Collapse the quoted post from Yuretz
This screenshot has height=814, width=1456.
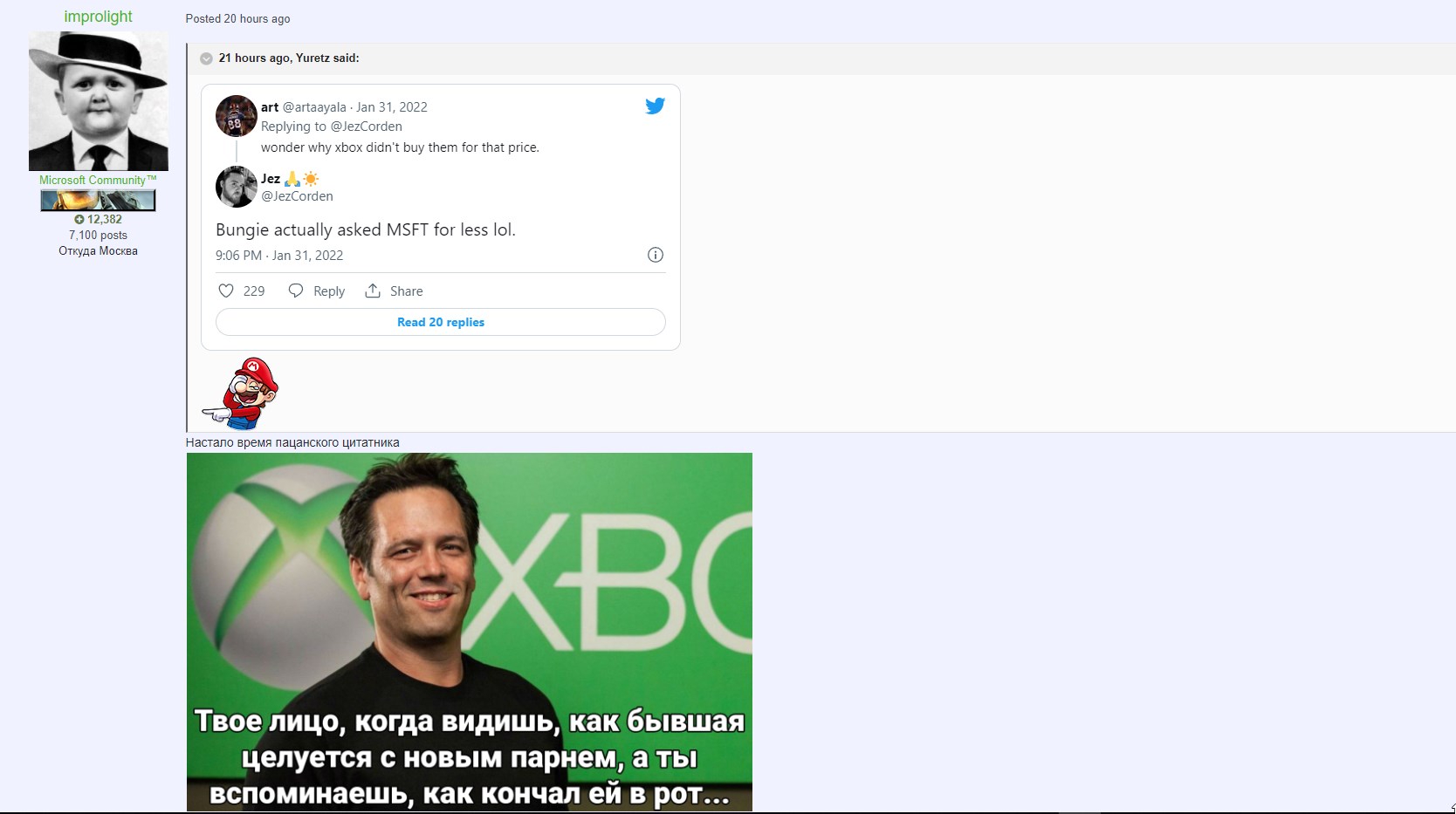[x=206, y=58]
